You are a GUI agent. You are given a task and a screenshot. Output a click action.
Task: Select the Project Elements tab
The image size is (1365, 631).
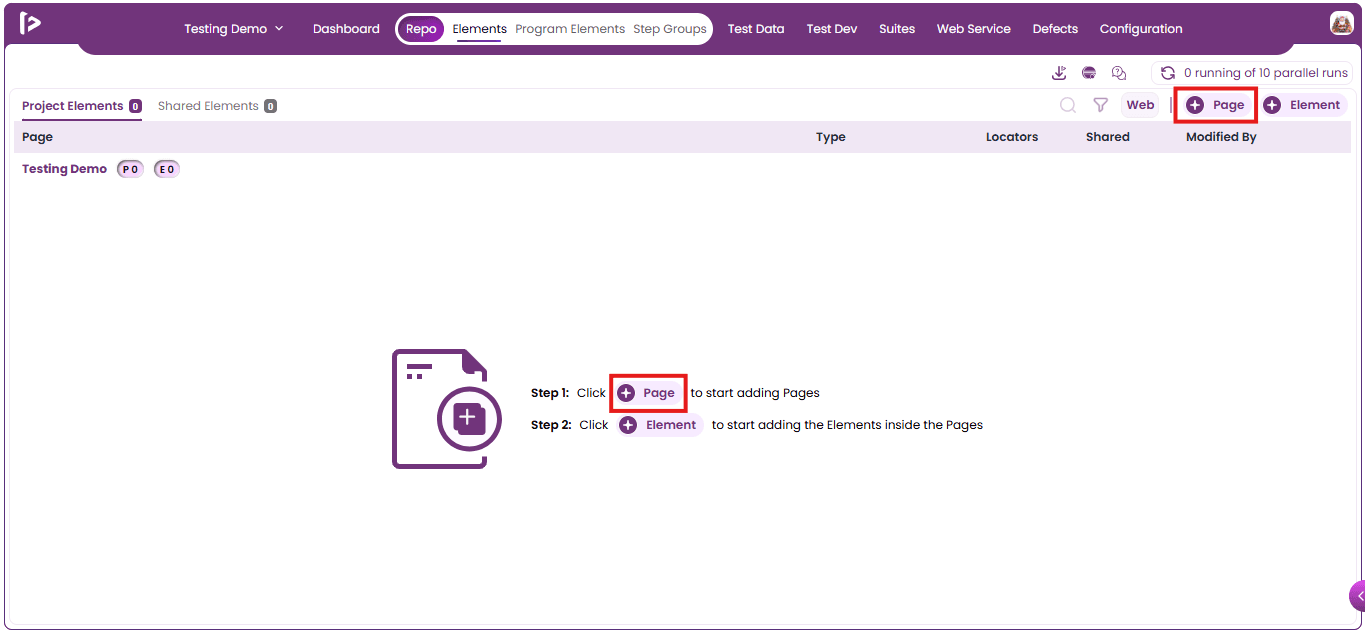pyautogui.click(x=82, y=106)
